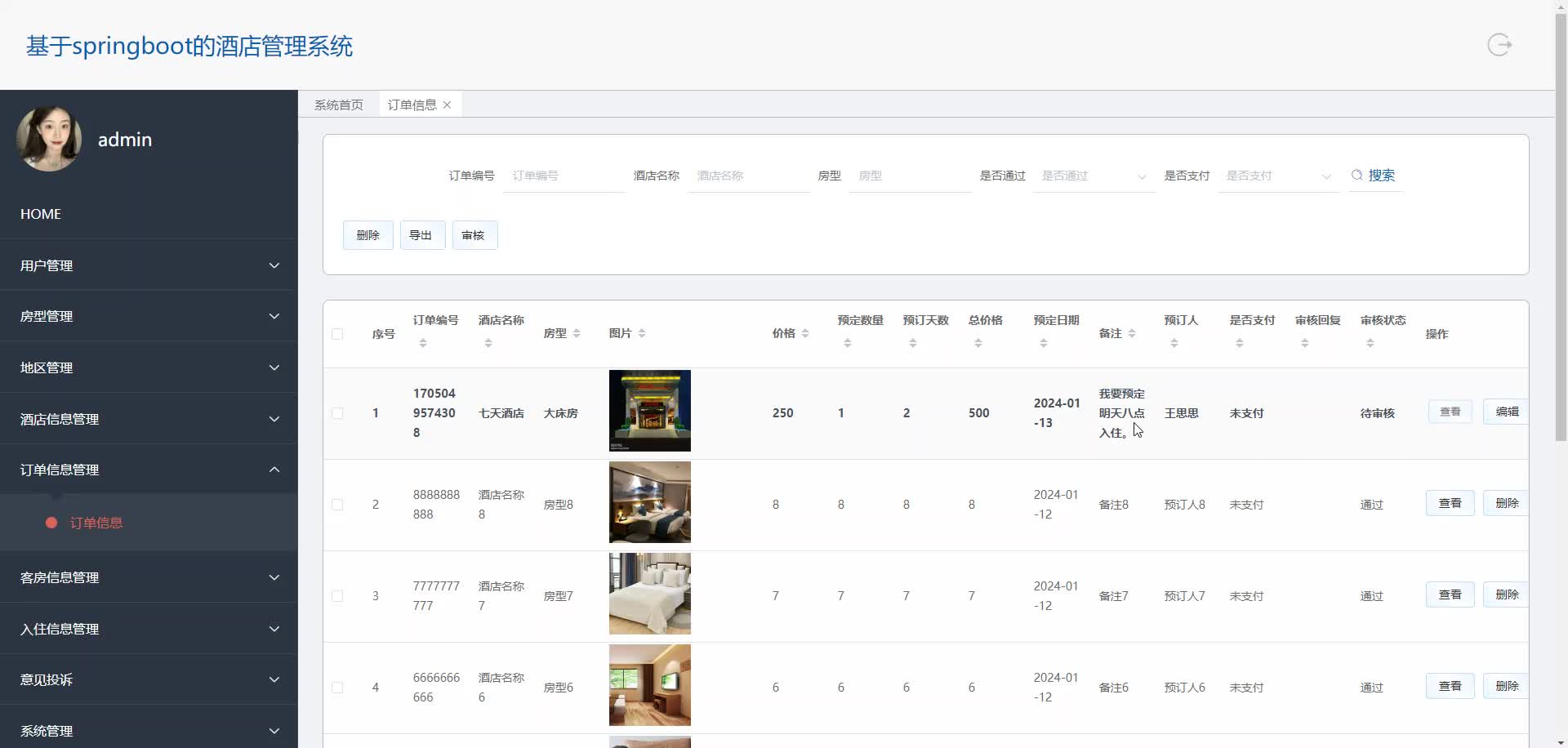Image resolution: width=1568 pixels, height=748 pixels.
Task: Sort by 总价格 column arrows
Action: 978,344
